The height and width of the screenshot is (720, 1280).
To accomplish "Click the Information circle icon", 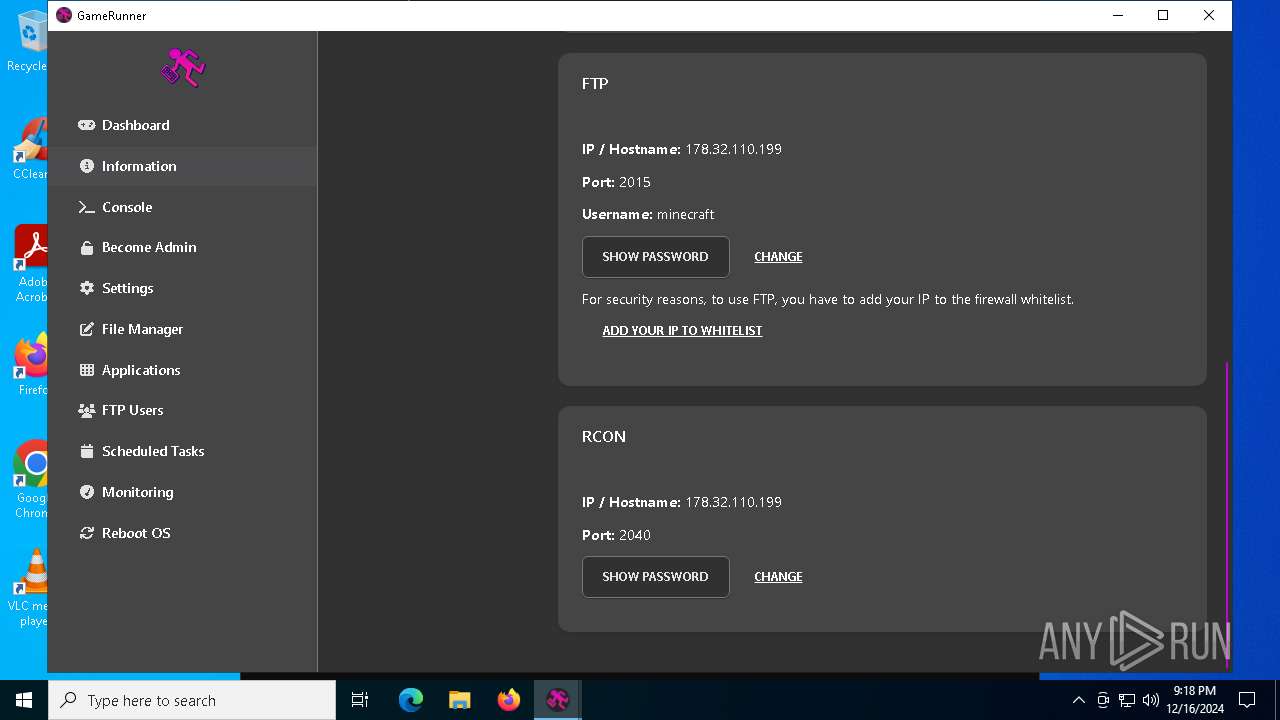I will coord(87,166).
